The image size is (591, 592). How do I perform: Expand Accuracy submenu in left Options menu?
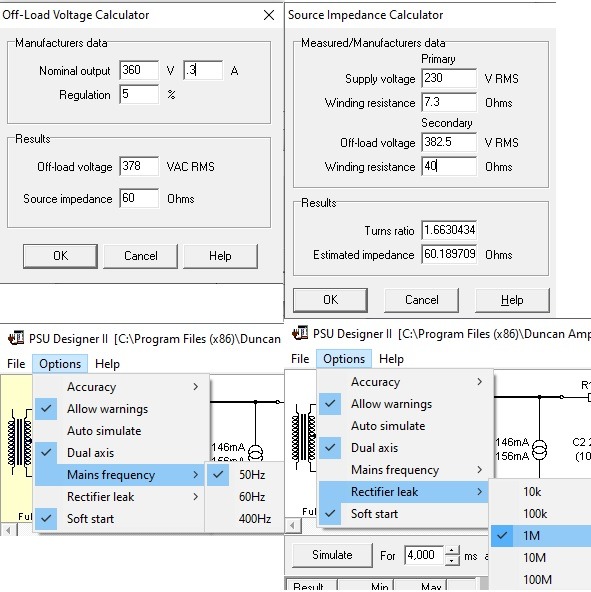pyautogui.click(x=122, y=387)
